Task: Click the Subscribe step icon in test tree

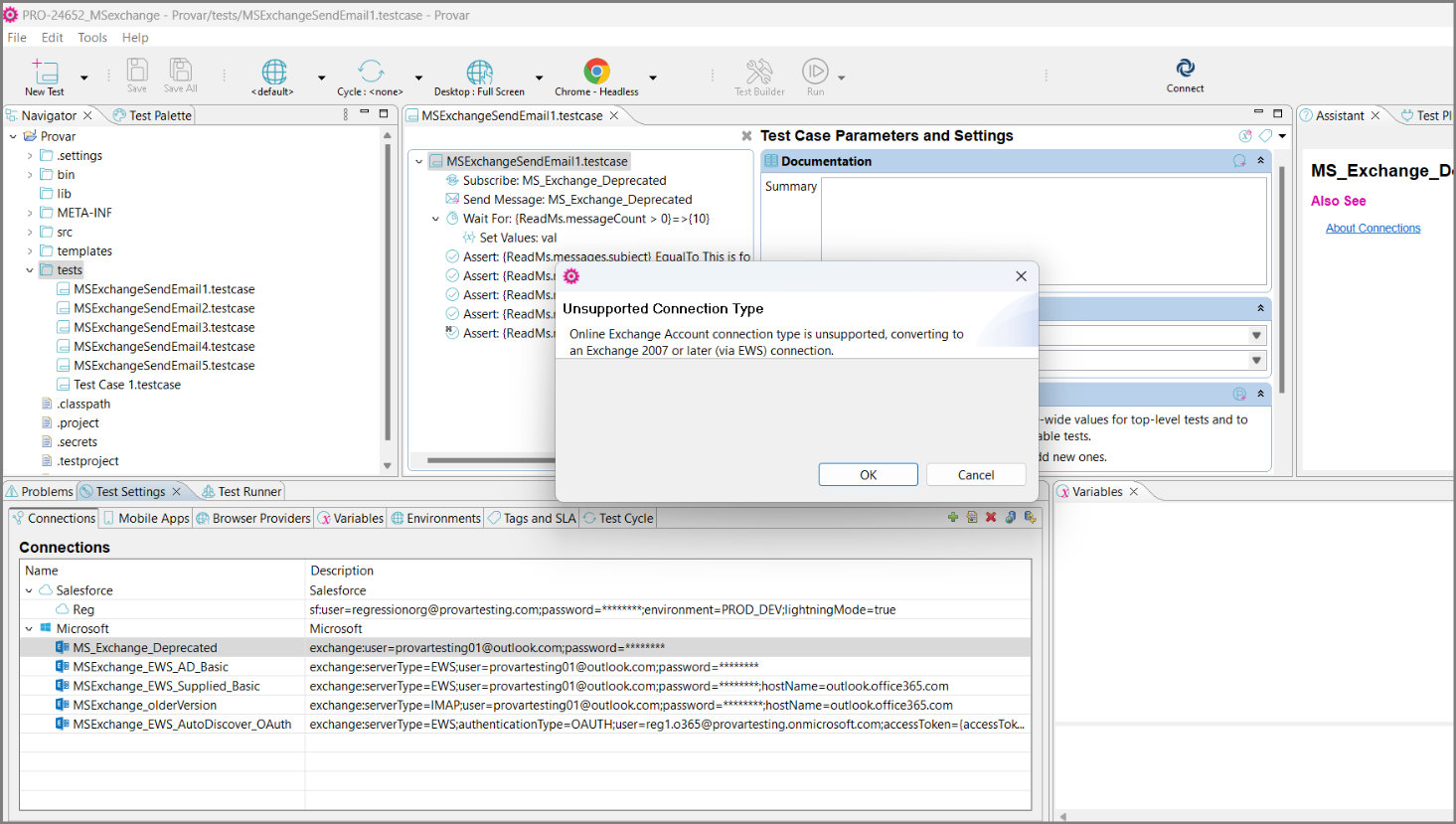Action: pyautogui.click(x=452, y=180)
